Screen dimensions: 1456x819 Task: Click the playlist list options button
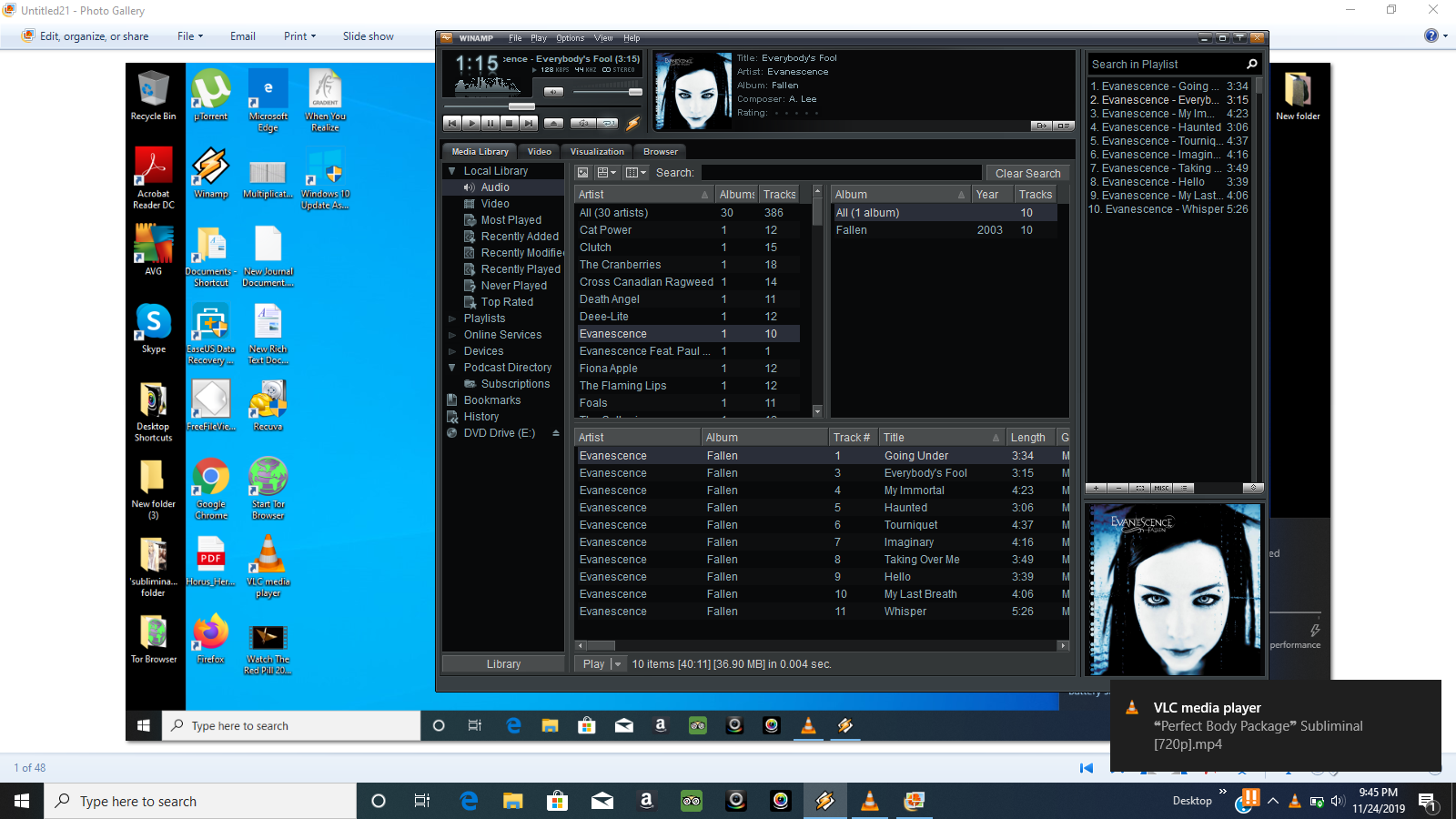click(1184, 489)
